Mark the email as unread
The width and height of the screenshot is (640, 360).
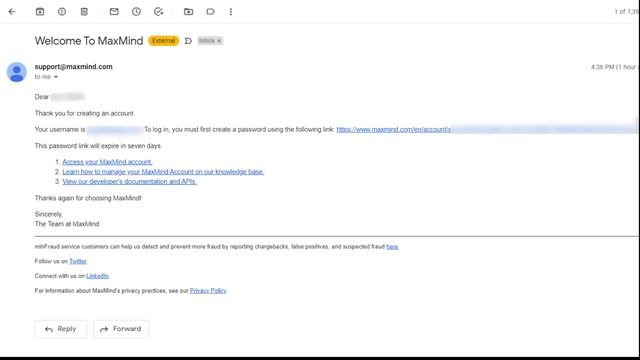click(x=114, y=12)
